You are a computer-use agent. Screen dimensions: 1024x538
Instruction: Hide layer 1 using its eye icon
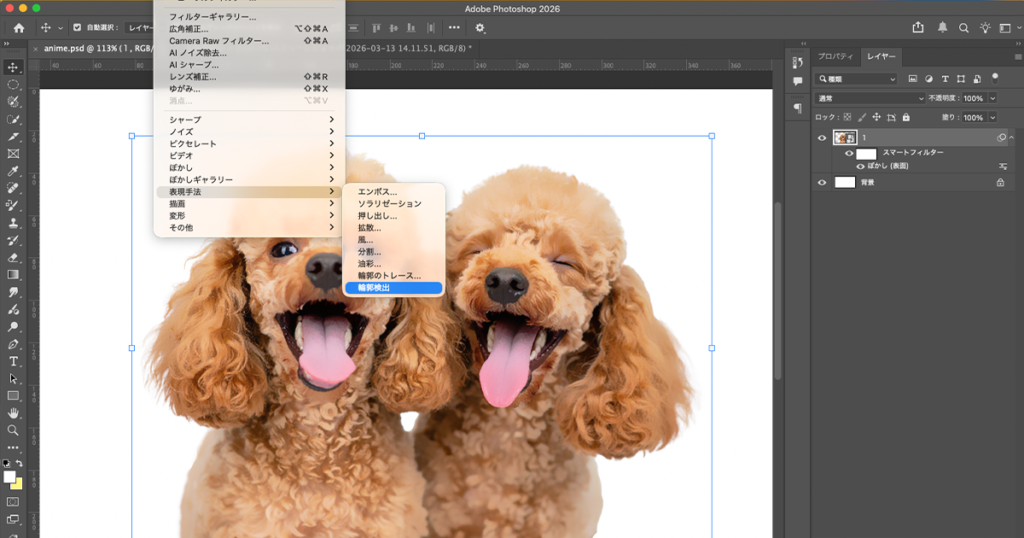click(822, 137)
